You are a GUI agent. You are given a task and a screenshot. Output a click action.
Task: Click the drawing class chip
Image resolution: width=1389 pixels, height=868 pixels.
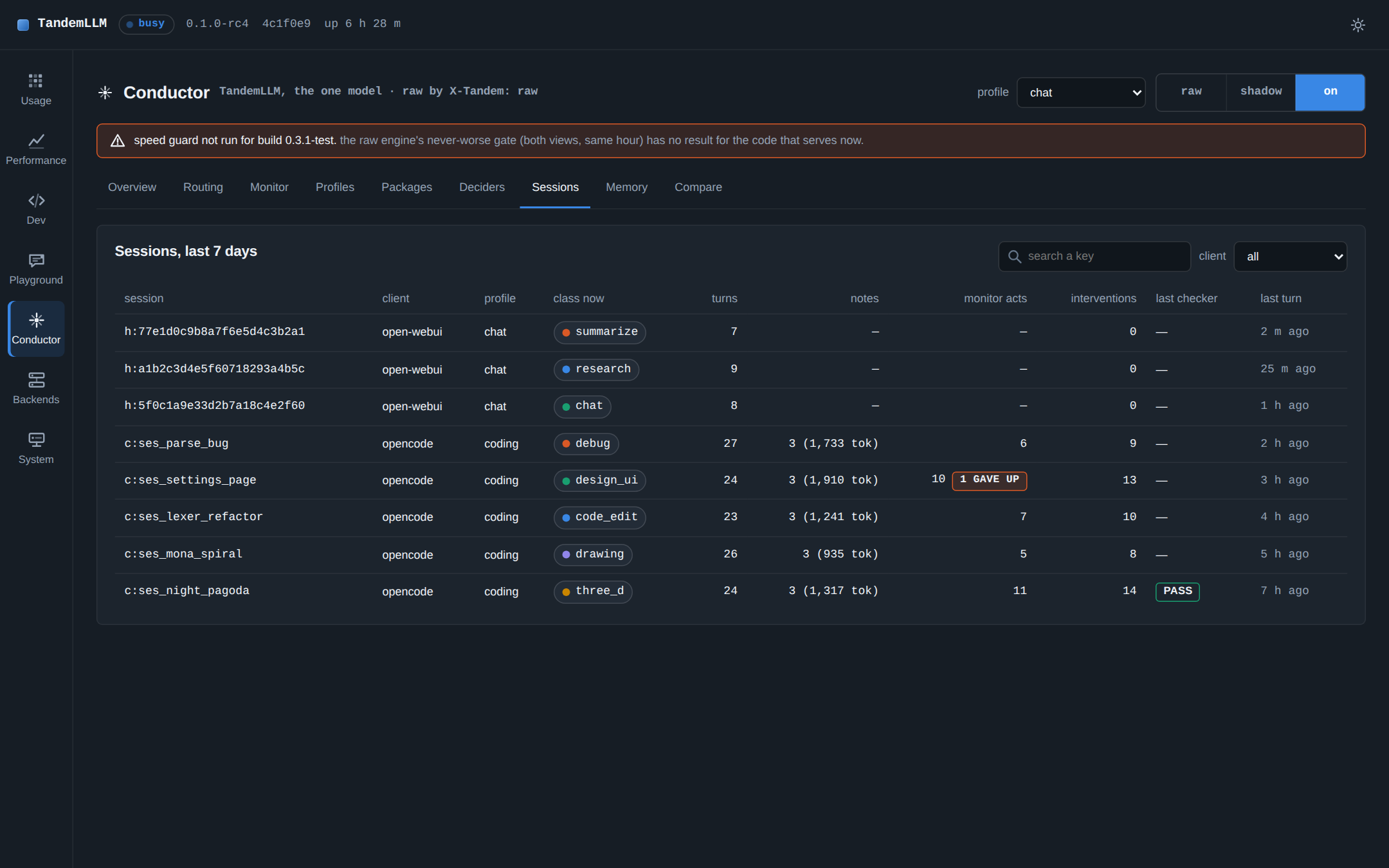point(593,555)
